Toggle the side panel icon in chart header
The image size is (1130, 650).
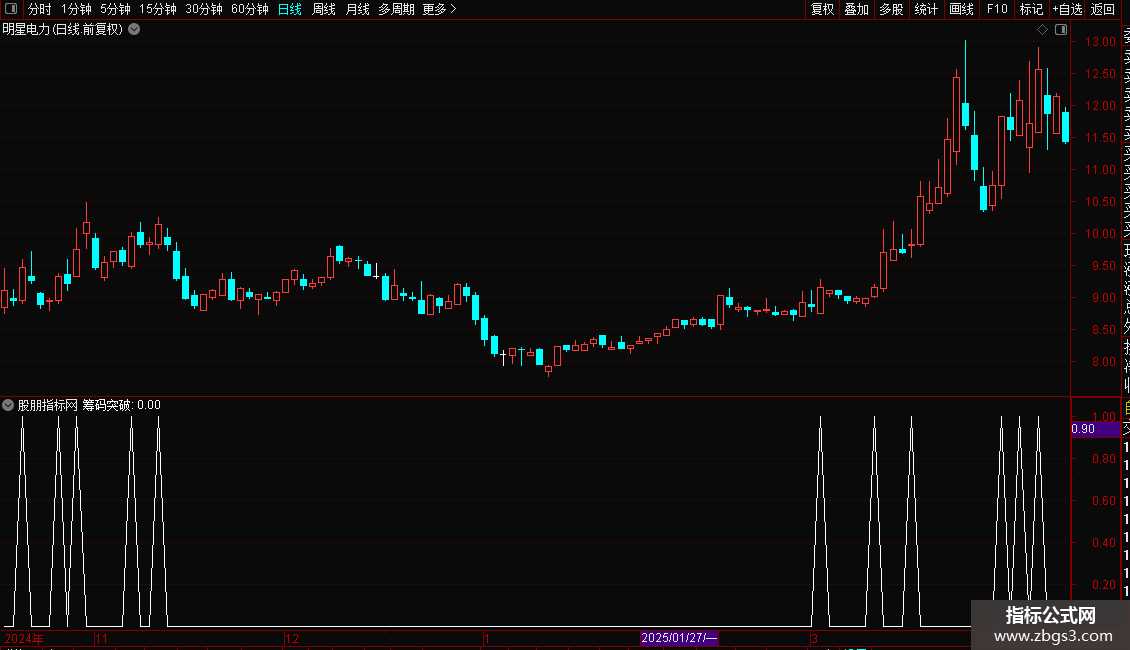(x=1061, y=30)
